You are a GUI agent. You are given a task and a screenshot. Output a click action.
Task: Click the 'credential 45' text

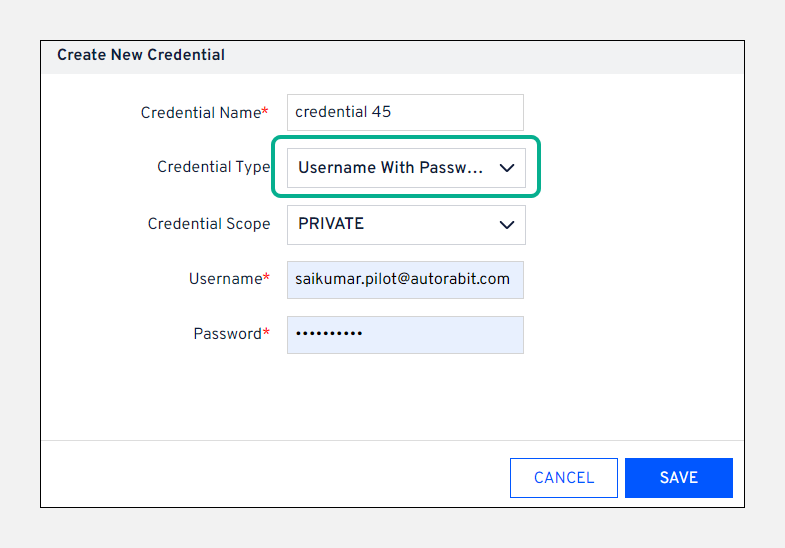point(343,113)
